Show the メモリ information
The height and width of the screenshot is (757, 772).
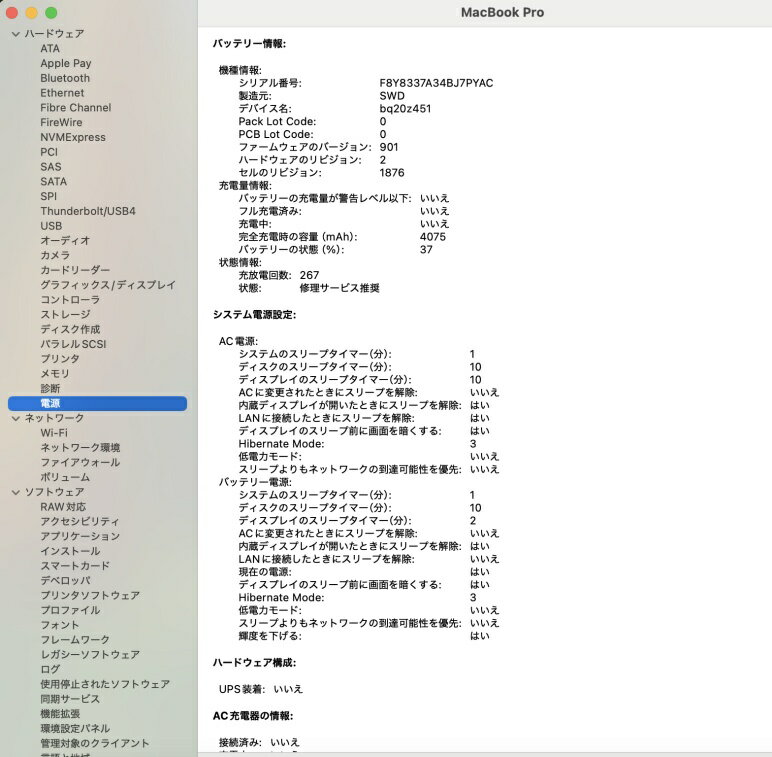click(x=55, y=373)
